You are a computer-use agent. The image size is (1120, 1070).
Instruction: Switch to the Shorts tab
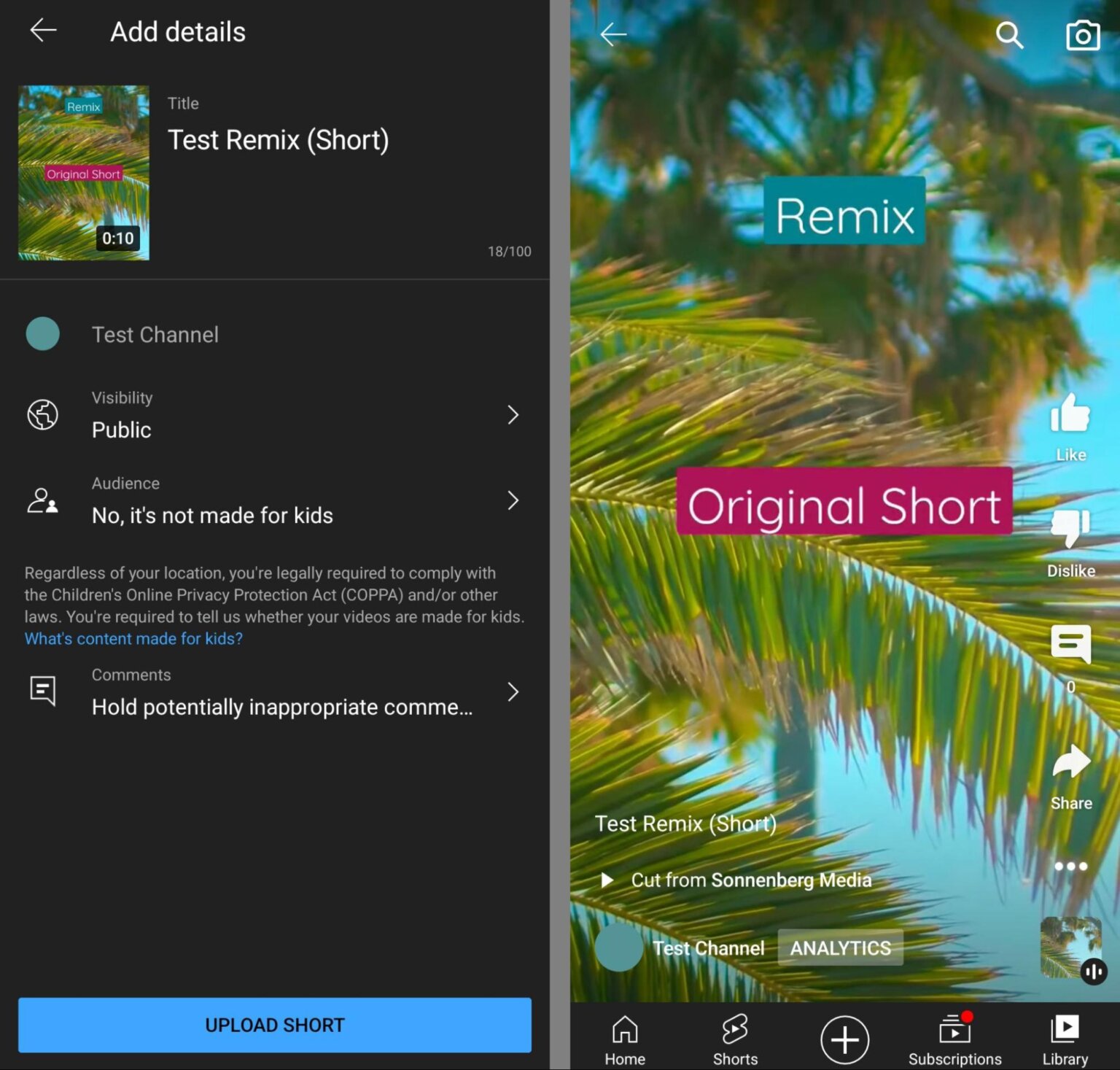[x=735, y=1038]
